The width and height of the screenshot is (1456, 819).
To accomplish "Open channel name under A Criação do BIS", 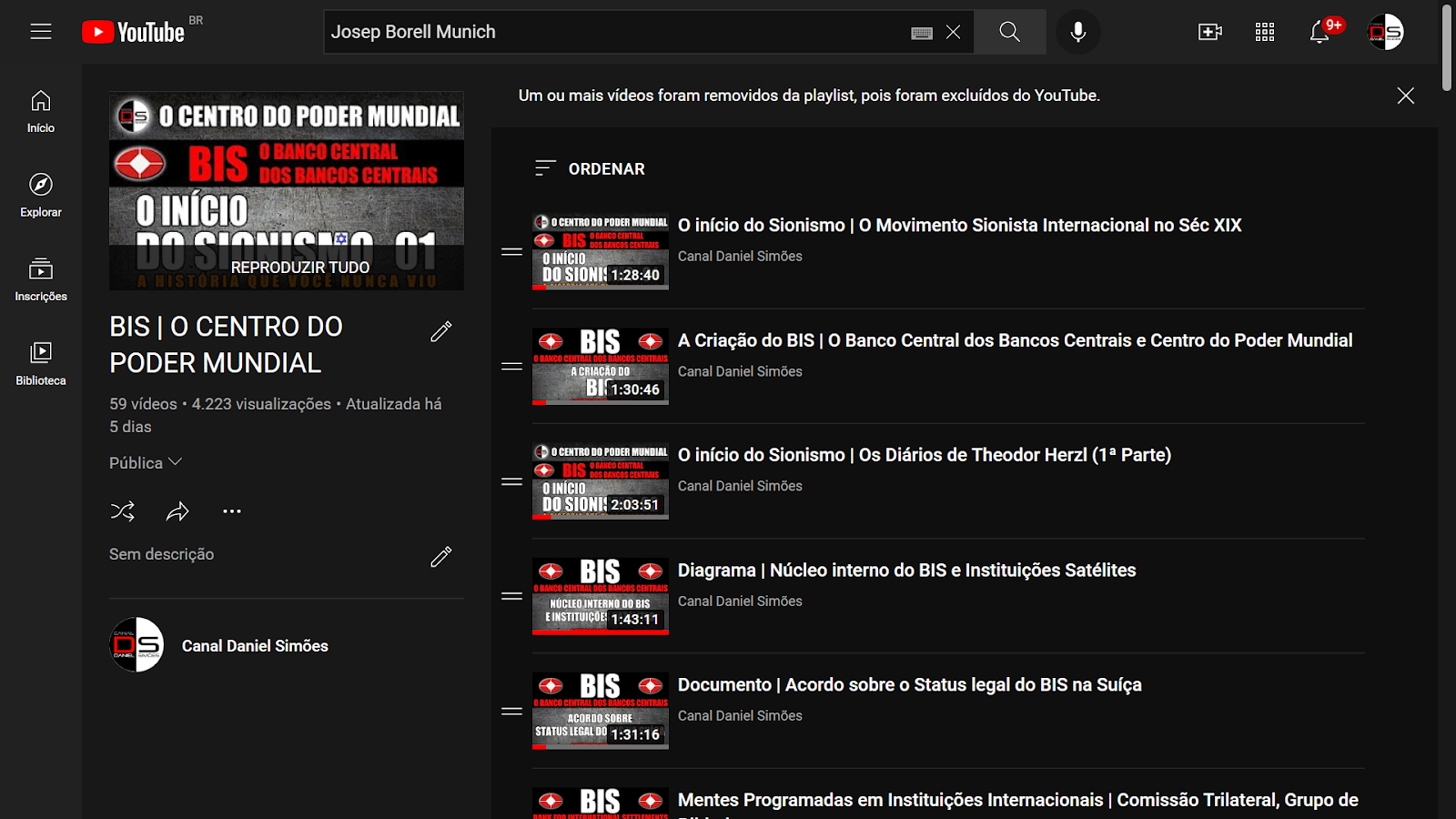I will tap(740, 371).
